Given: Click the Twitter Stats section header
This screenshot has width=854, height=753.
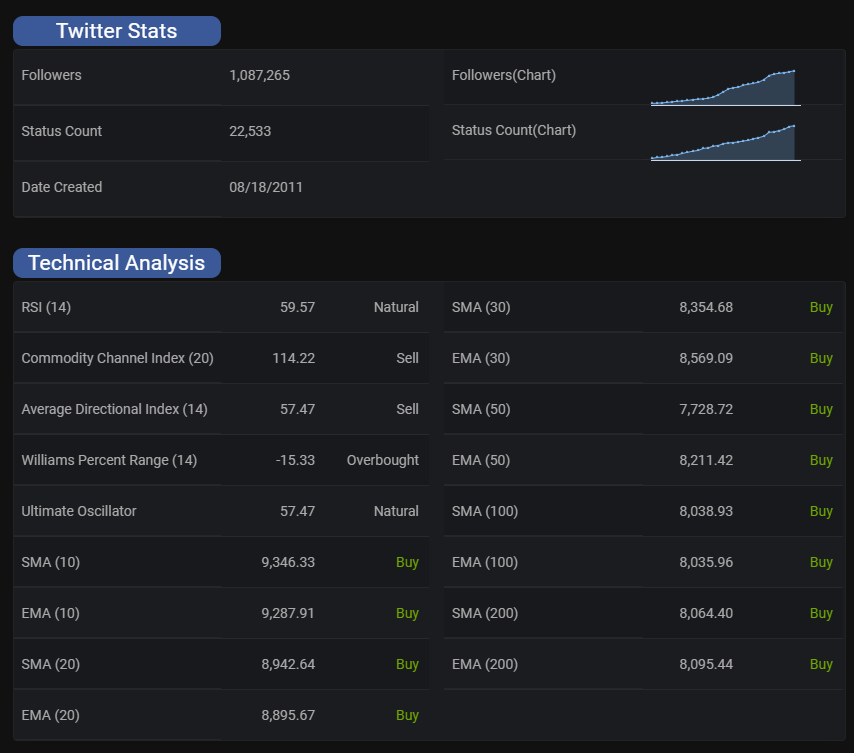Looking at the screenshot, I should [x=117, y=31].
